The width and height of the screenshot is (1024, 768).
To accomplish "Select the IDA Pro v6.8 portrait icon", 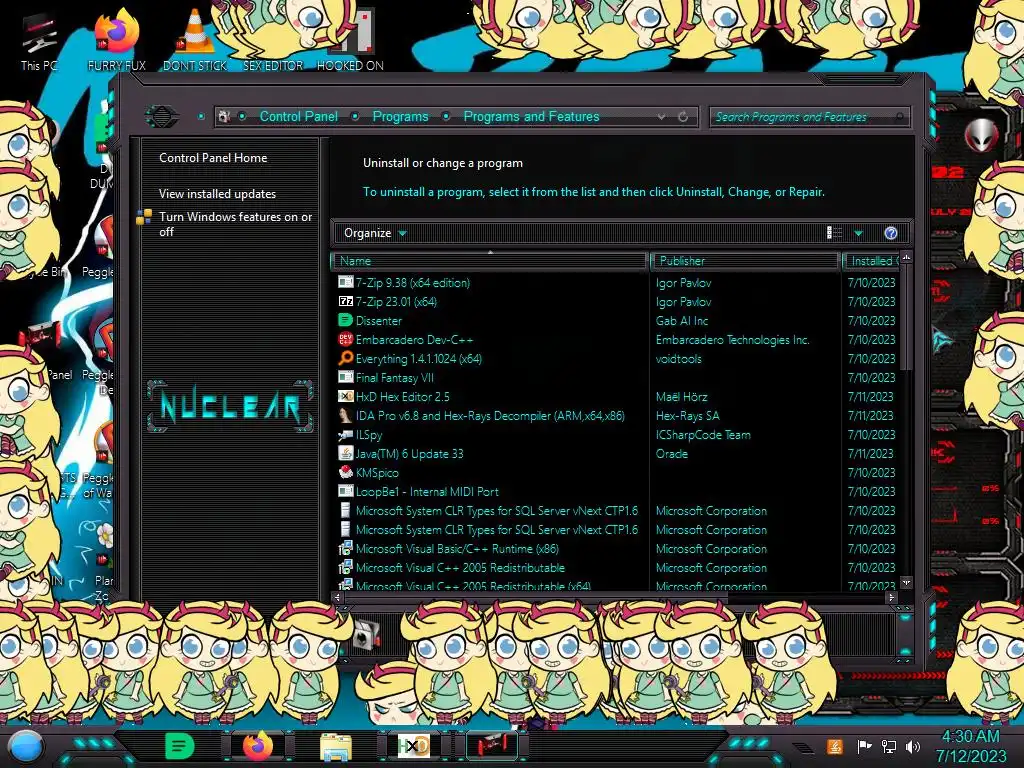I will [345, 415].
